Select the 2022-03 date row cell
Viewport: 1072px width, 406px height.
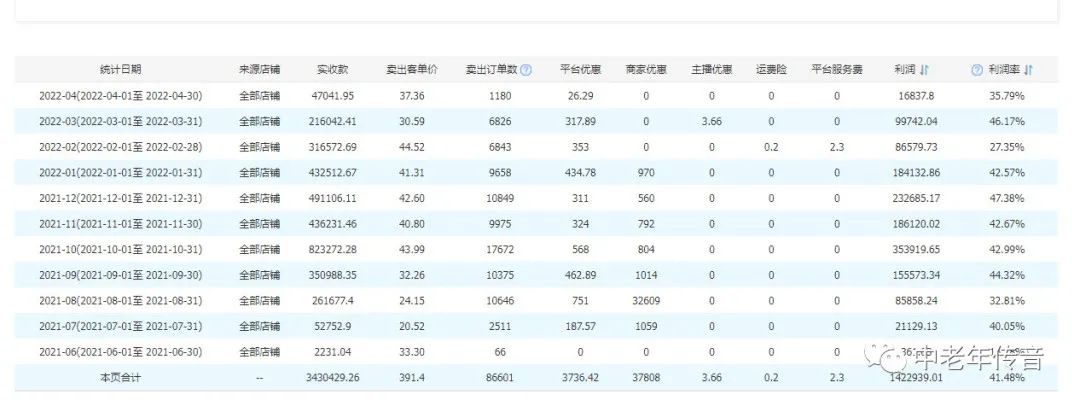point(120,122)
